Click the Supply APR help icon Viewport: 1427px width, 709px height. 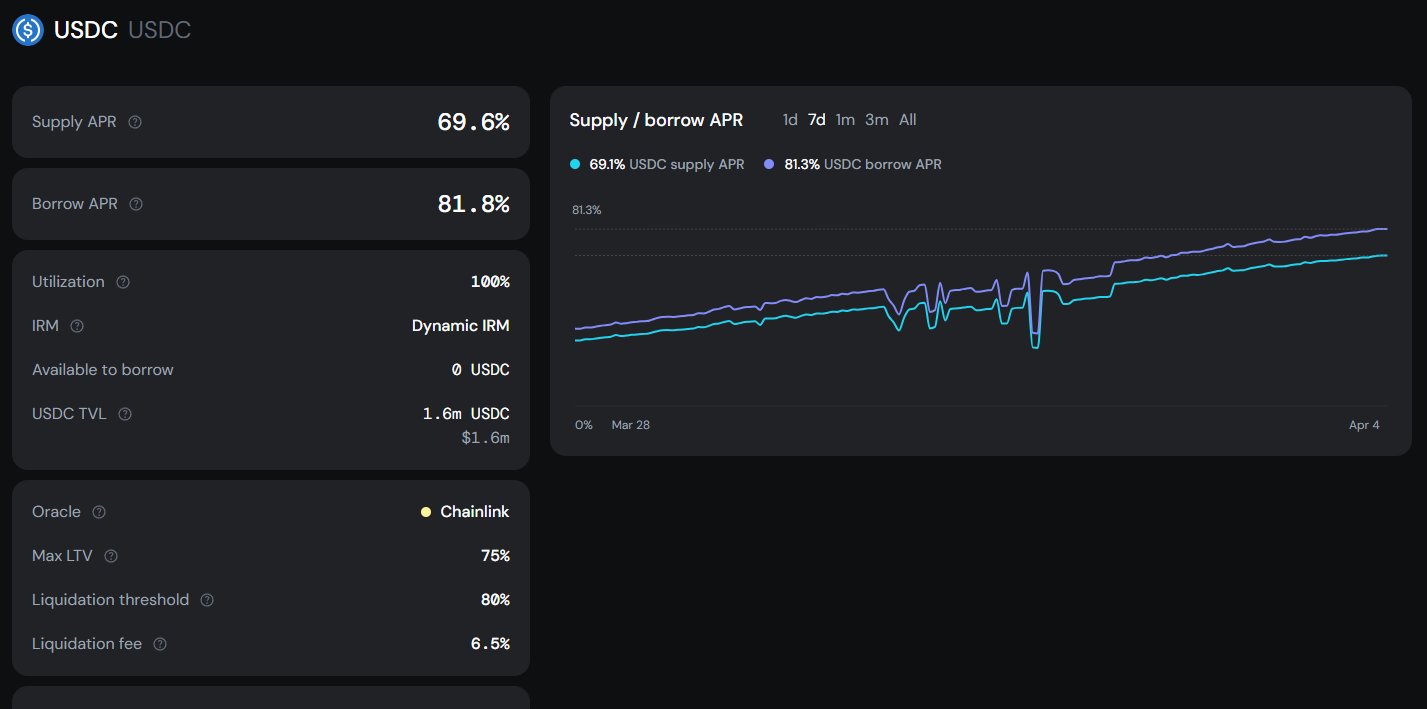tap(135, 122)
